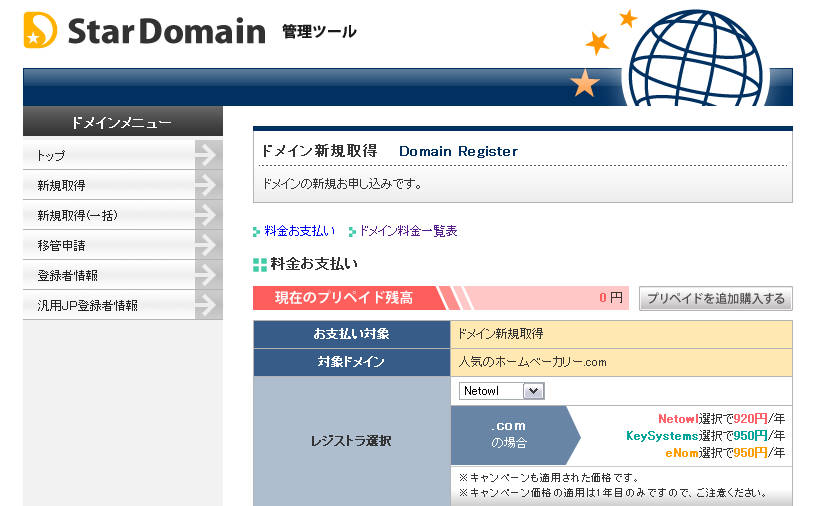Open the 新規取得(一括) menu item
The image size is (818, 506).
point(123,215)
